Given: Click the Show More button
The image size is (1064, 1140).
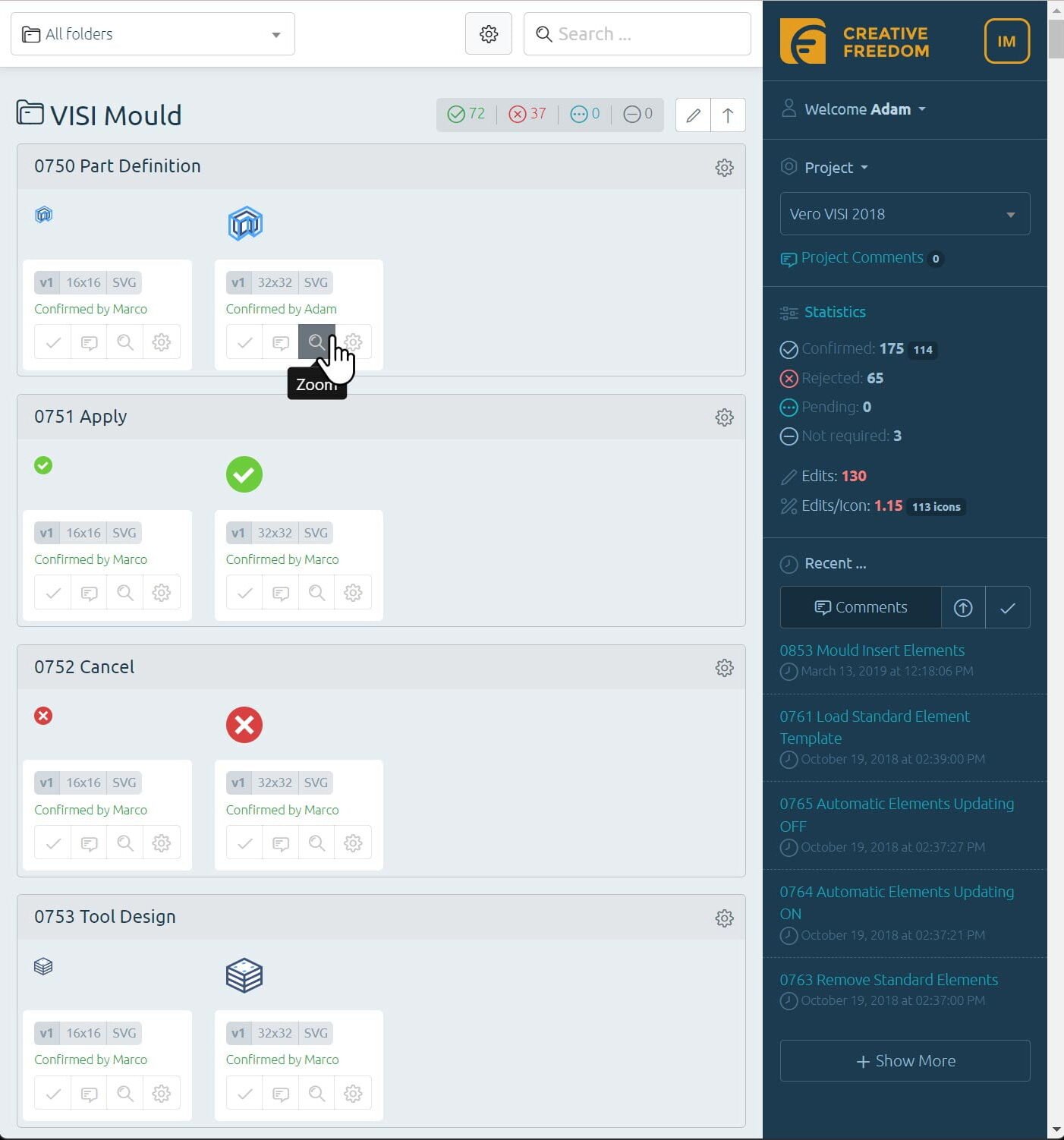Looking at the screenshot, I should 904,1060.
